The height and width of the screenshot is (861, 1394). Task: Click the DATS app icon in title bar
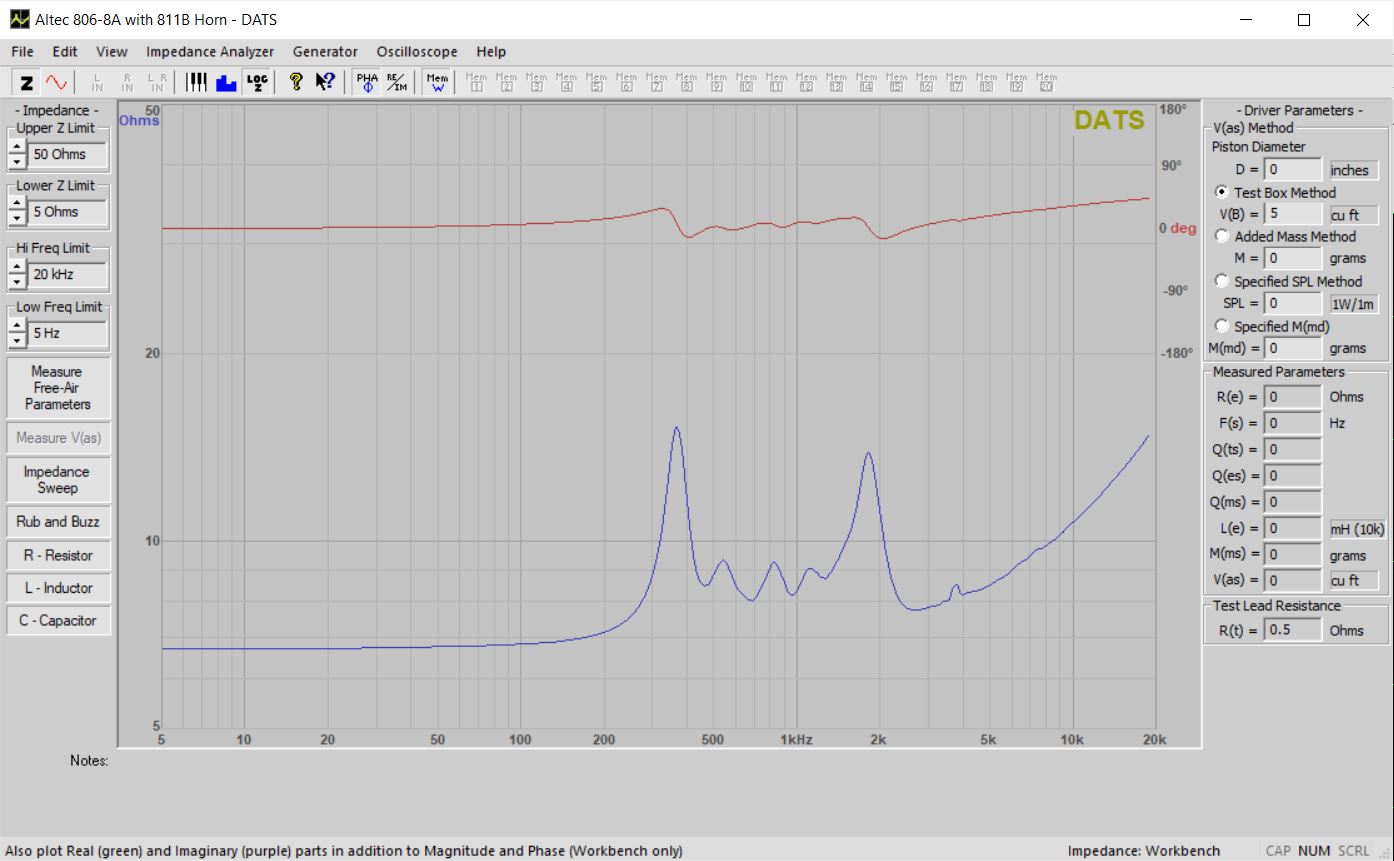point(20,19)
